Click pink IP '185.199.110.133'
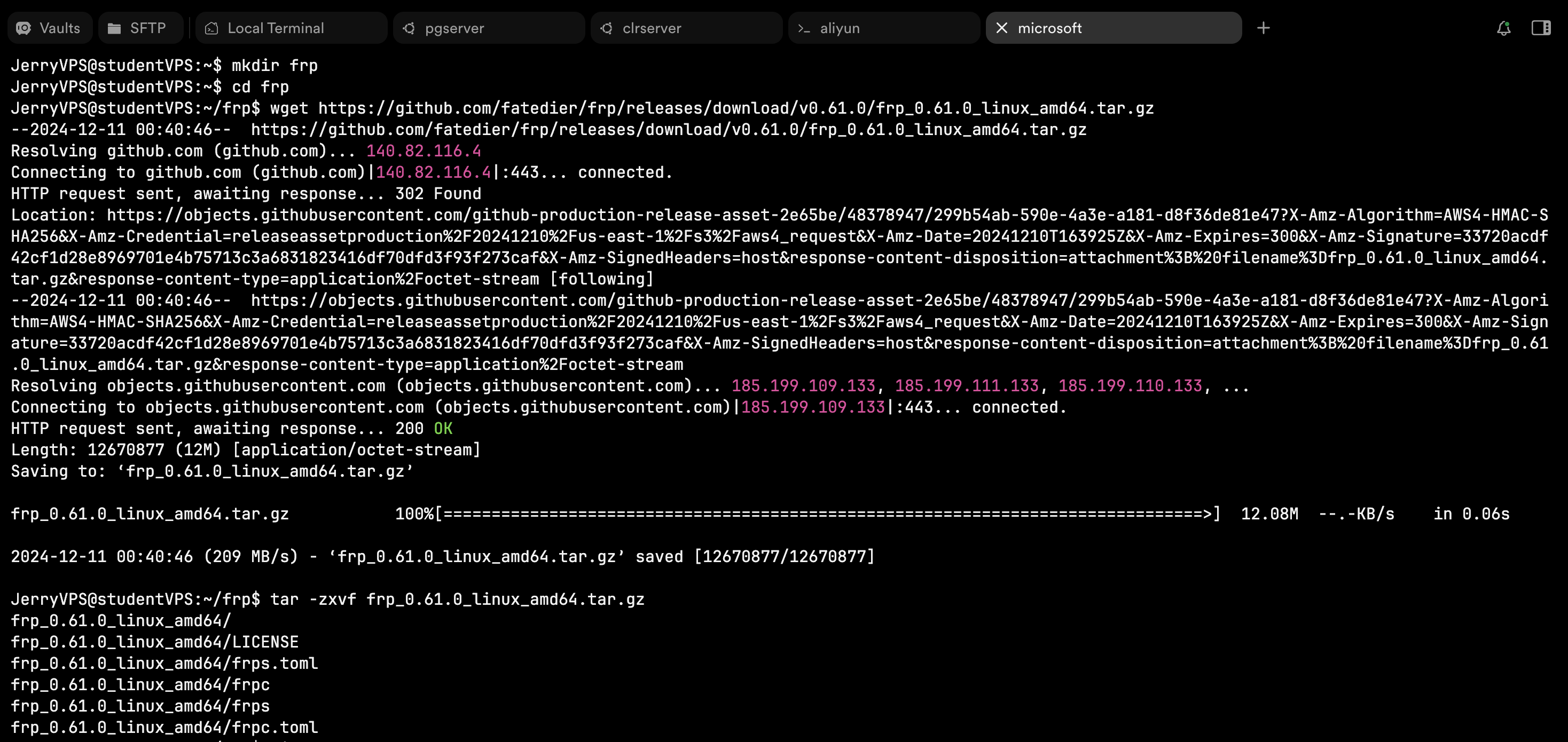Viewport: 1568px width, 742px height. [1130, 385]
